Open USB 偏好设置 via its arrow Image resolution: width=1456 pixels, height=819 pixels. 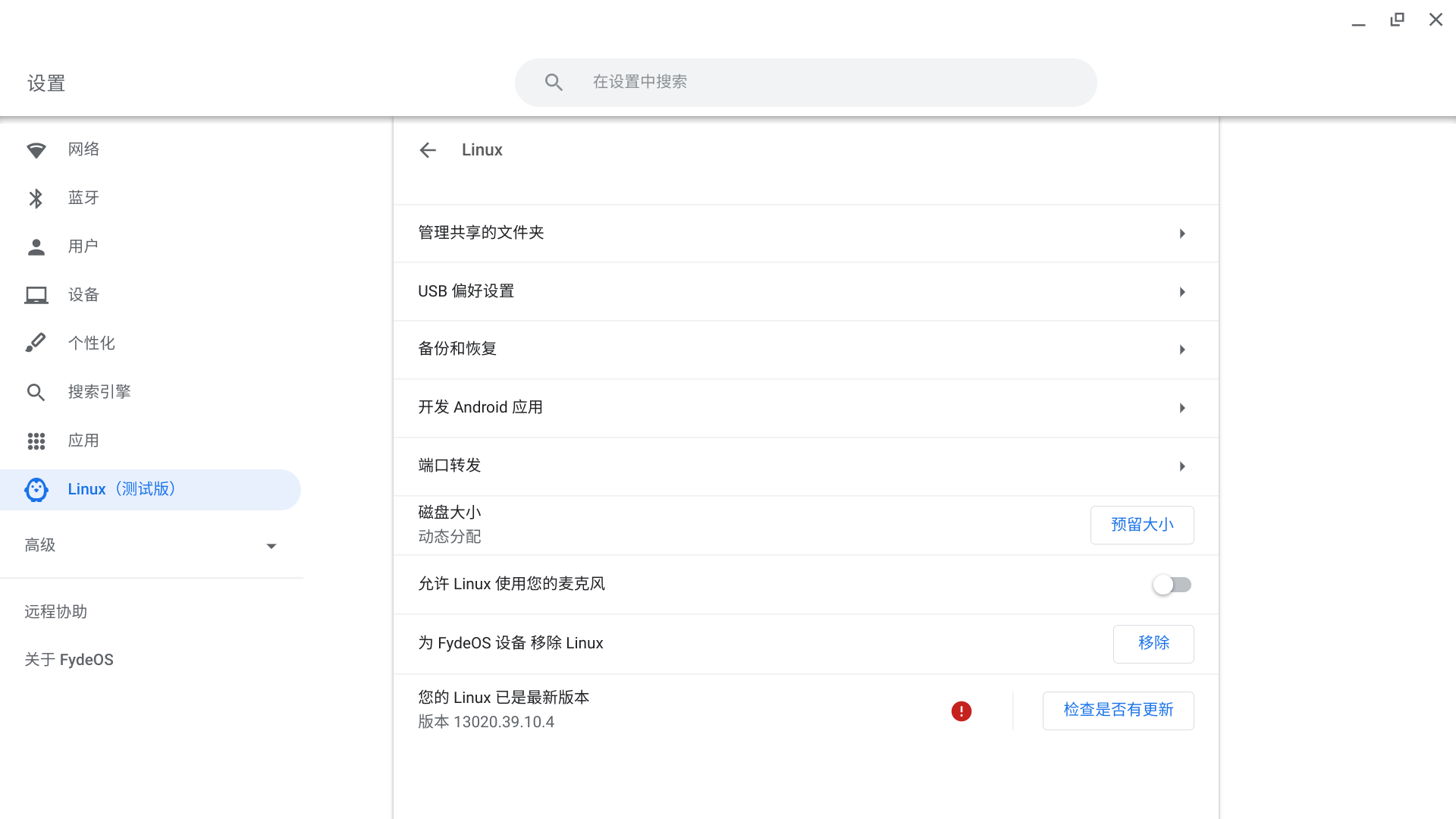click(1181, 292)
